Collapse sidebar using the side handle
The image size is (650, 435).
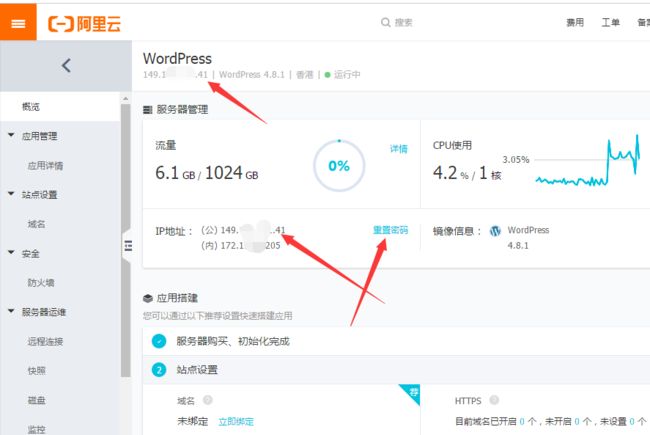[128, 245]
